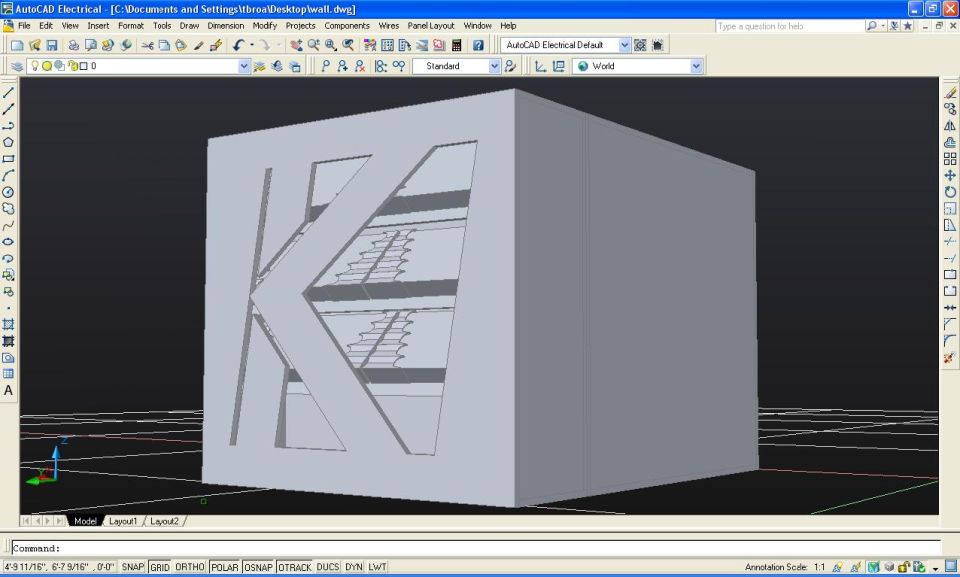Toggle ORTHO mode
Image resolution: width=960 pixels, height=577 pixels.
190,567
